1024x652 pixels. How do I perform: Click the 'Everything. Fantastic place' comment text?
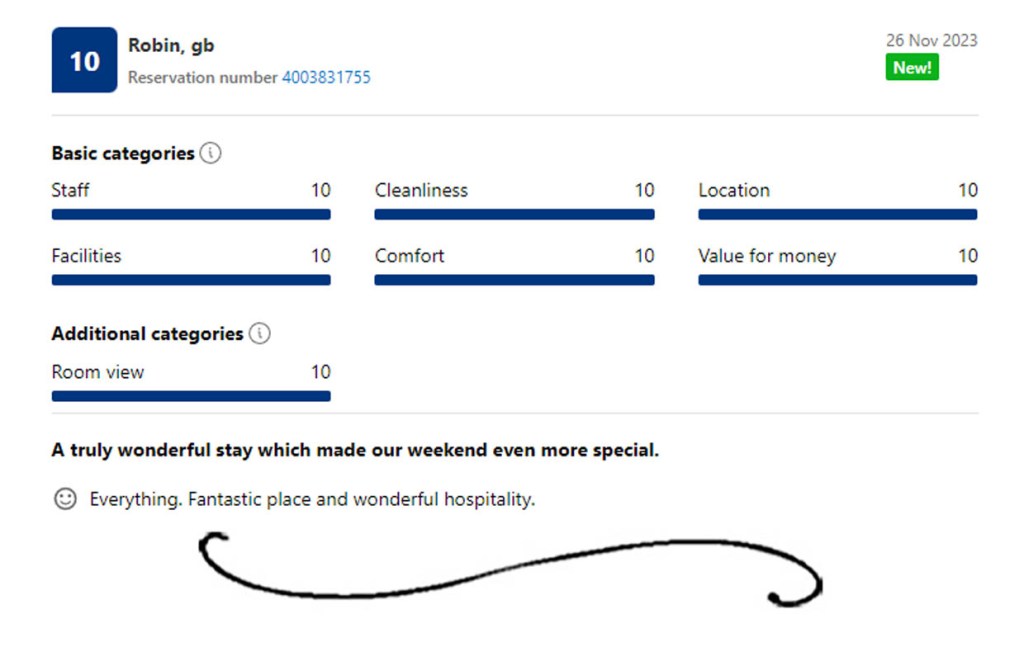[x=312, y=499]
